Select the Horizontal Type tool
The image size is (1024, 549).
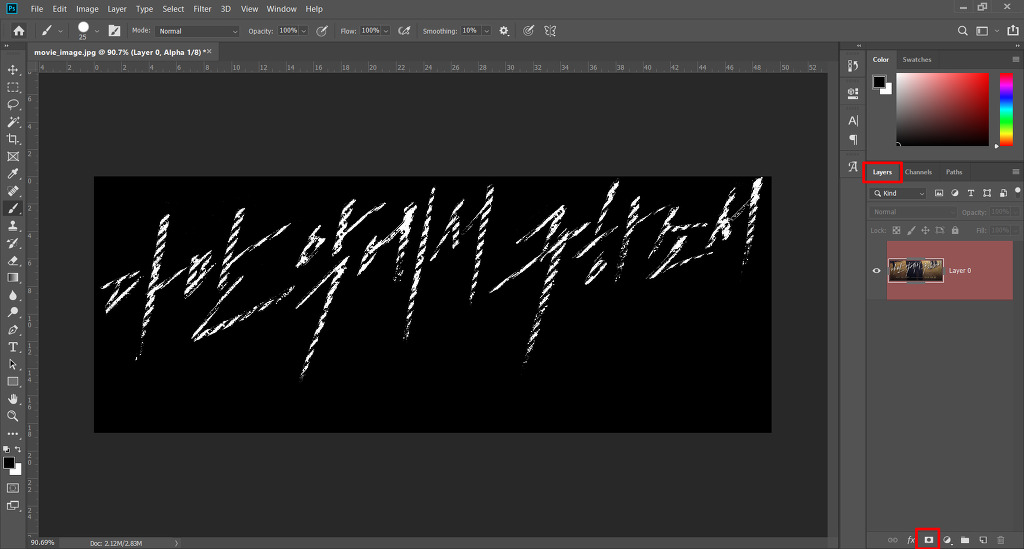(x=12, y=347)
